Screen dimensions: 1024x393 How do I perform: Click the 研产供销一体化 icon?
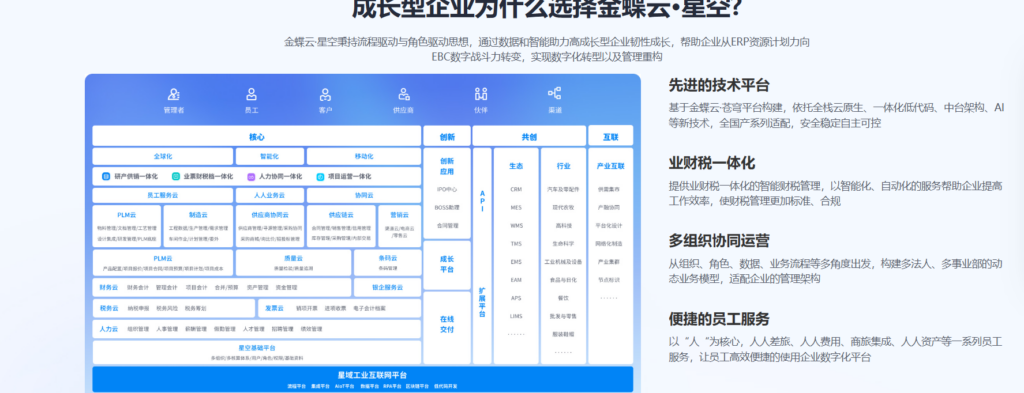106,176
